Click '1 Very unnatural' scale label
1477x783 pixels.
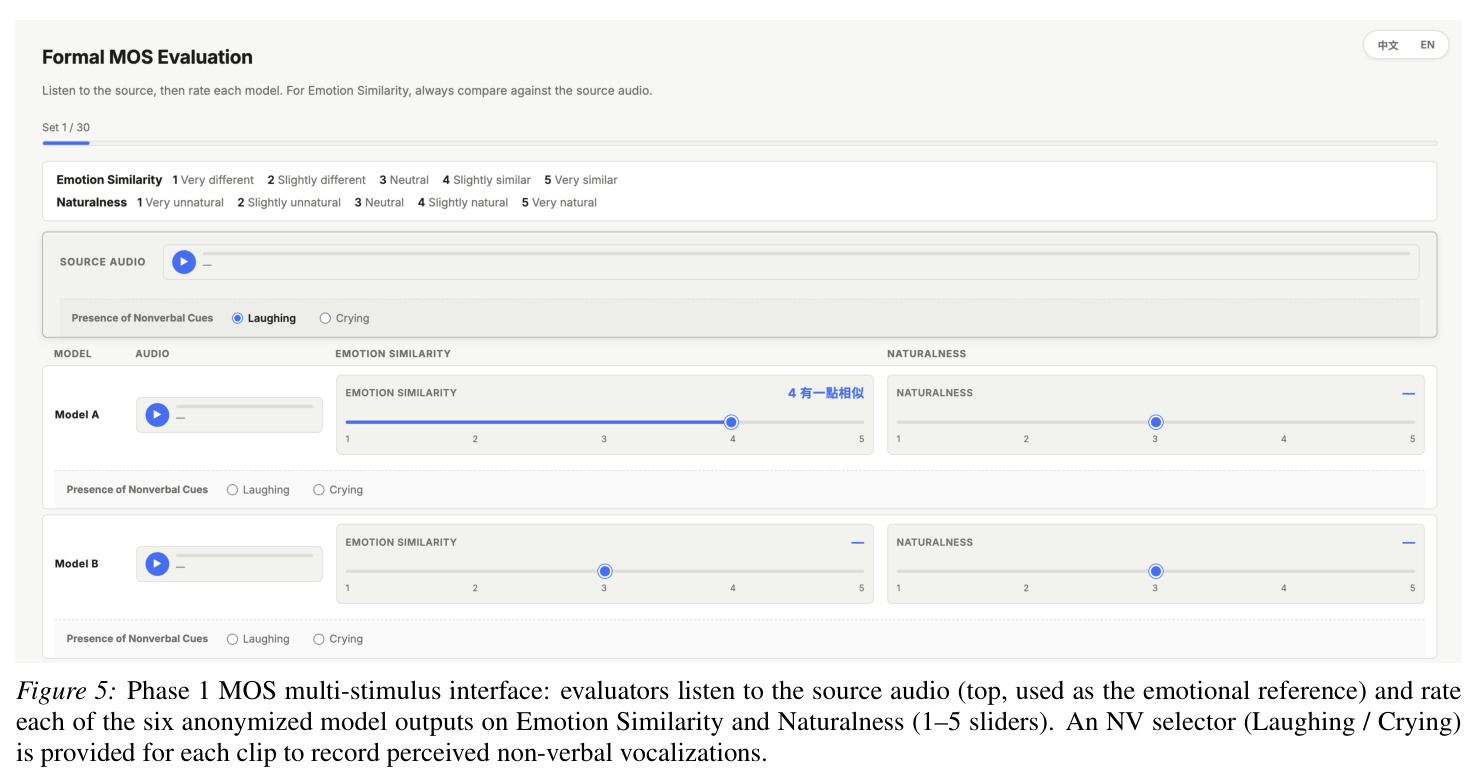click(180, 202)
